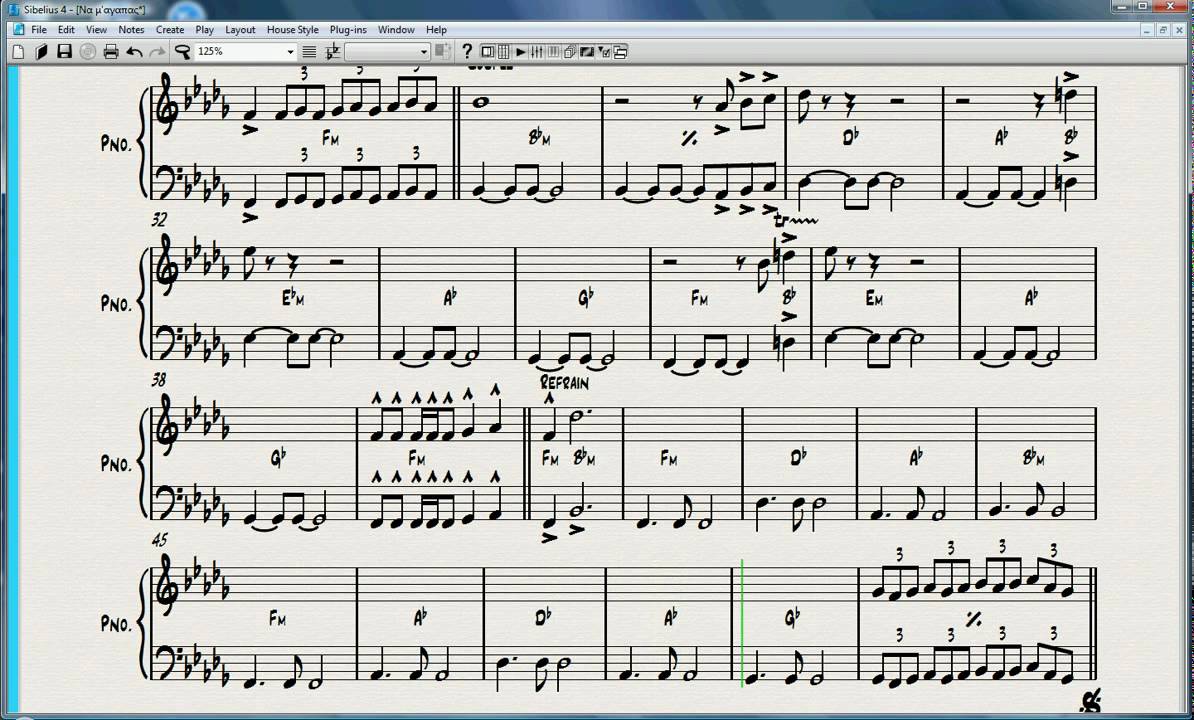Viewport: 1194px width, 720px height.
Task: Click bar number 38
Action: coord(159,379)
